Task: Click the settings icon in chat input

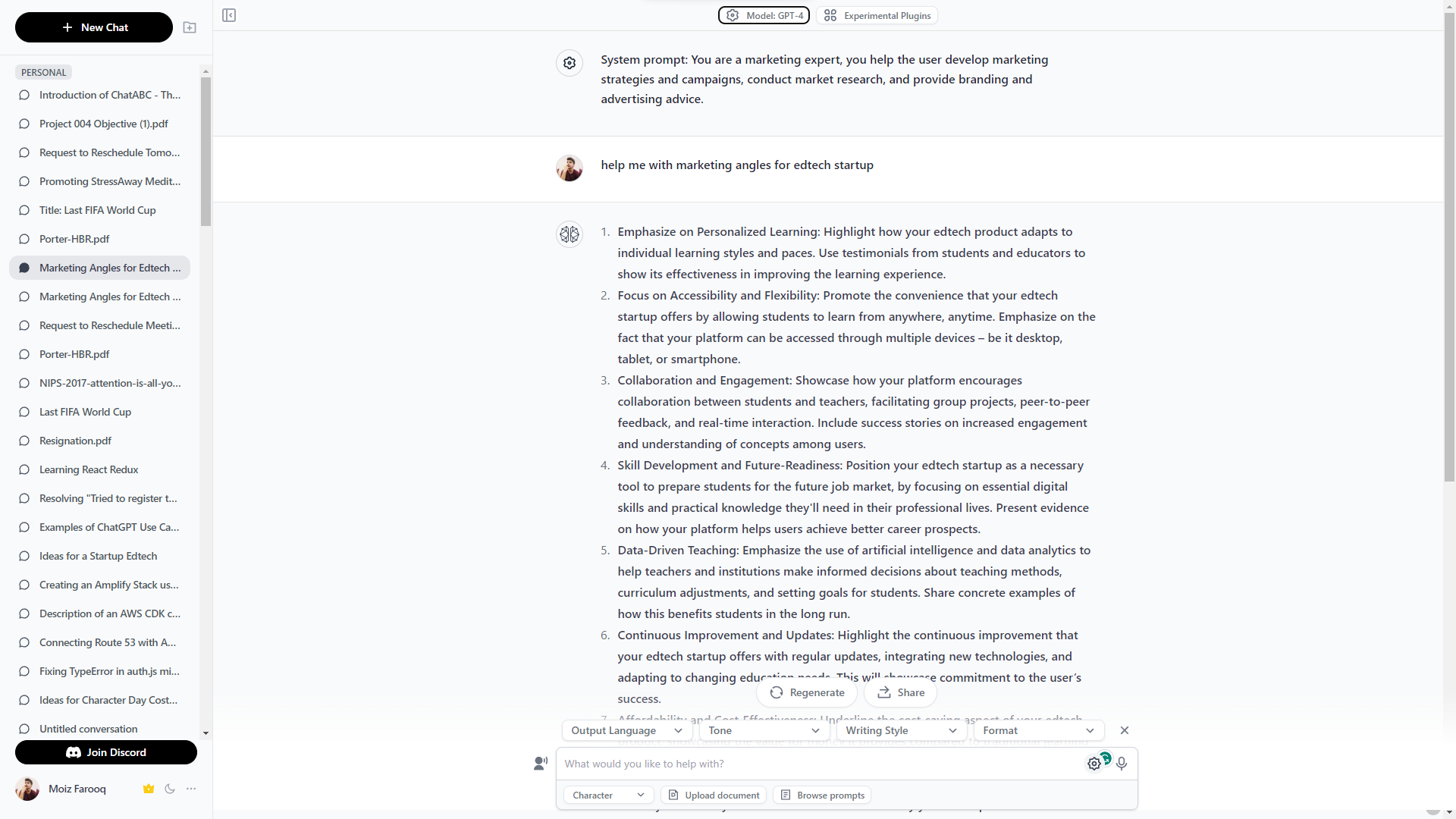Action: tap(1094, 764)
